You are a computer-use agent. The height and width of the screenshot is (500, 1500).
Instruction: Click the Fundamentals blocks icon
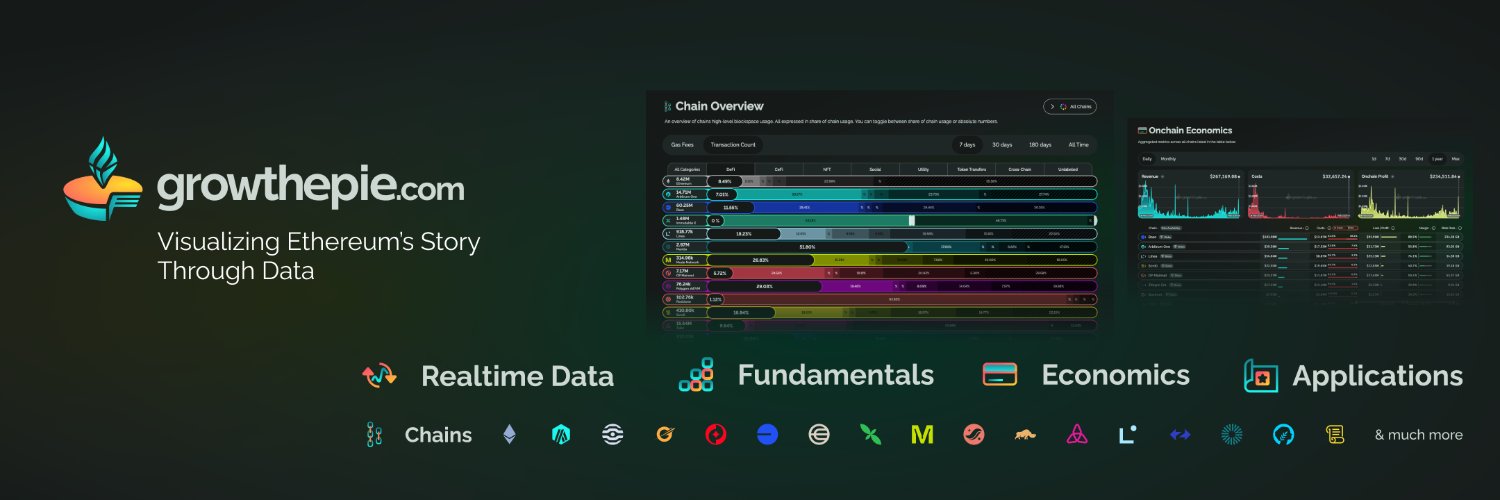coord(696,374)
